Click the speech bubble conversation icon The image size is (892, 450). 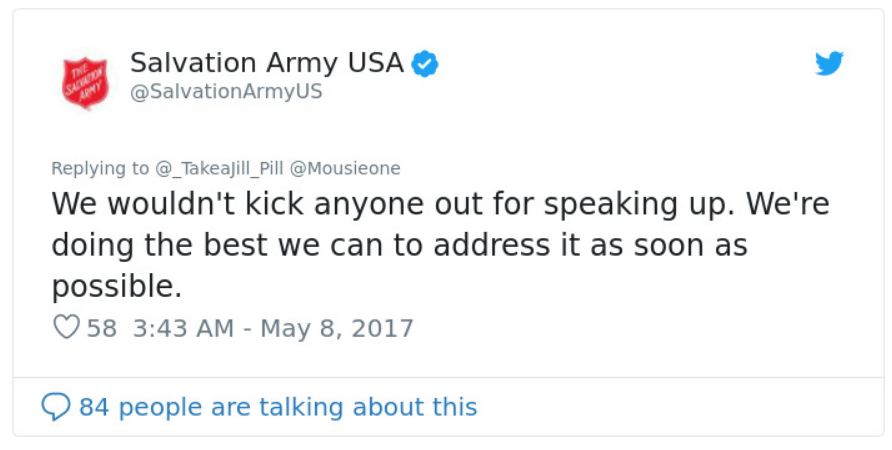click(x=56, y=407)
